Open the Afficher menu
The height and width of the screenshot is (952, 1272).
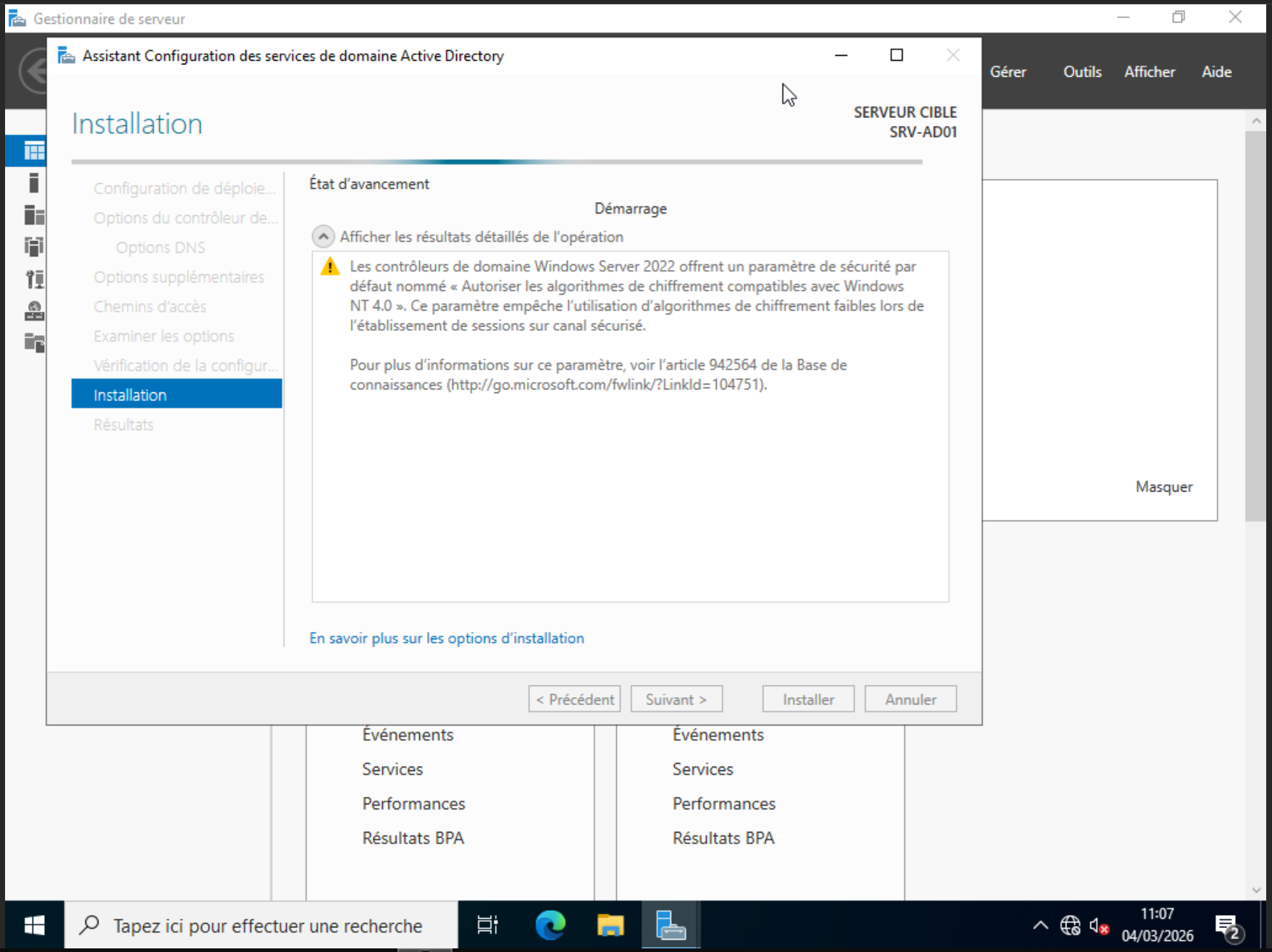tap(1149, 72)
